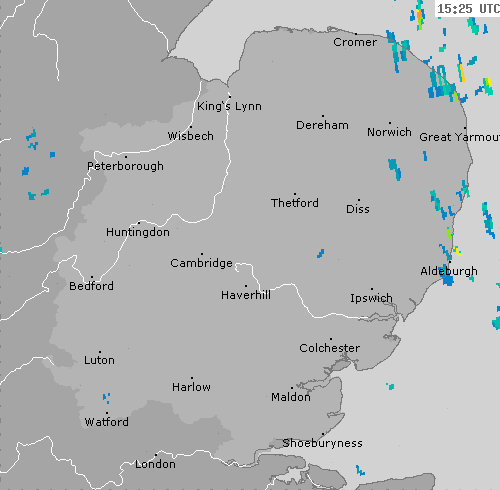This screenshot has width=500, height=490.
Task: Select Thetford on the map
Action: point(295,203)
